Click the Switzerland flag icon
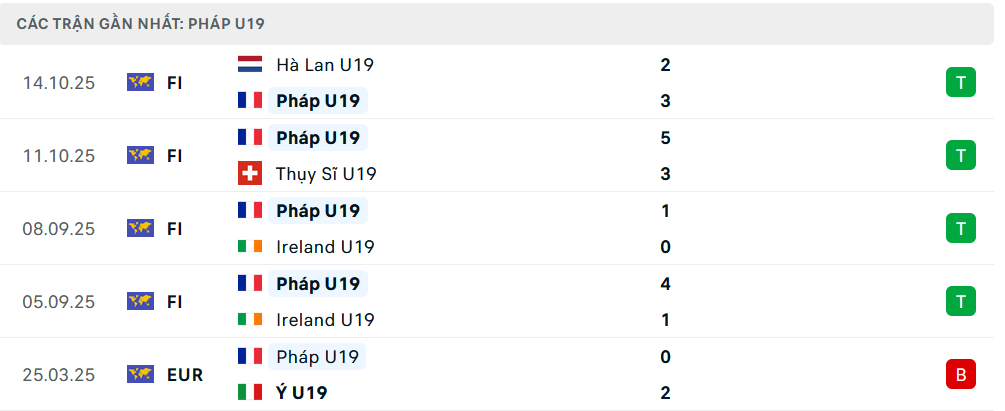The image size is (1005, 411). coord(250,174)
